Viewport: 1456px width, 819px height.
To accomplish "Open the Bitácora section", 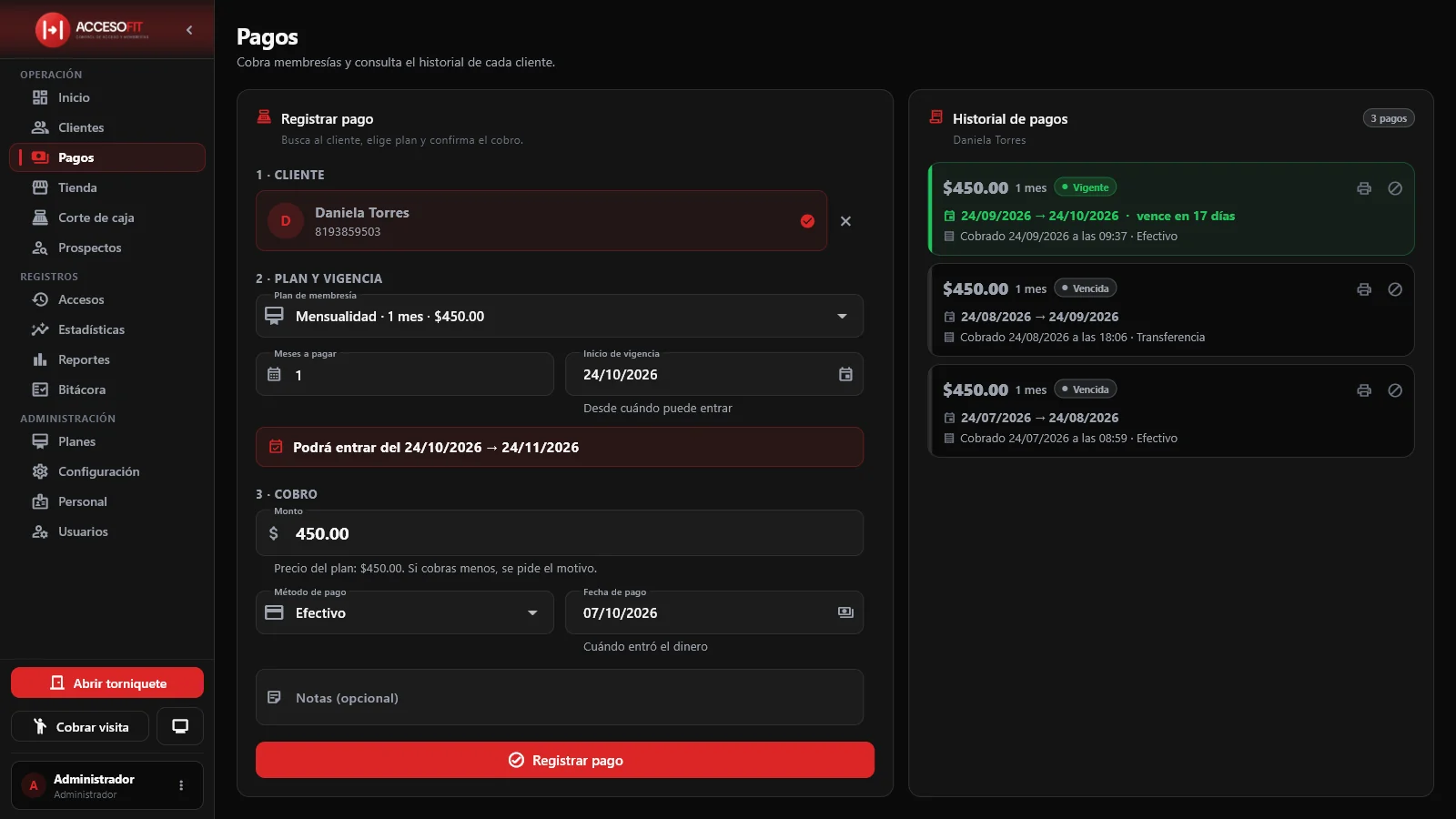I will click(107, 389).
